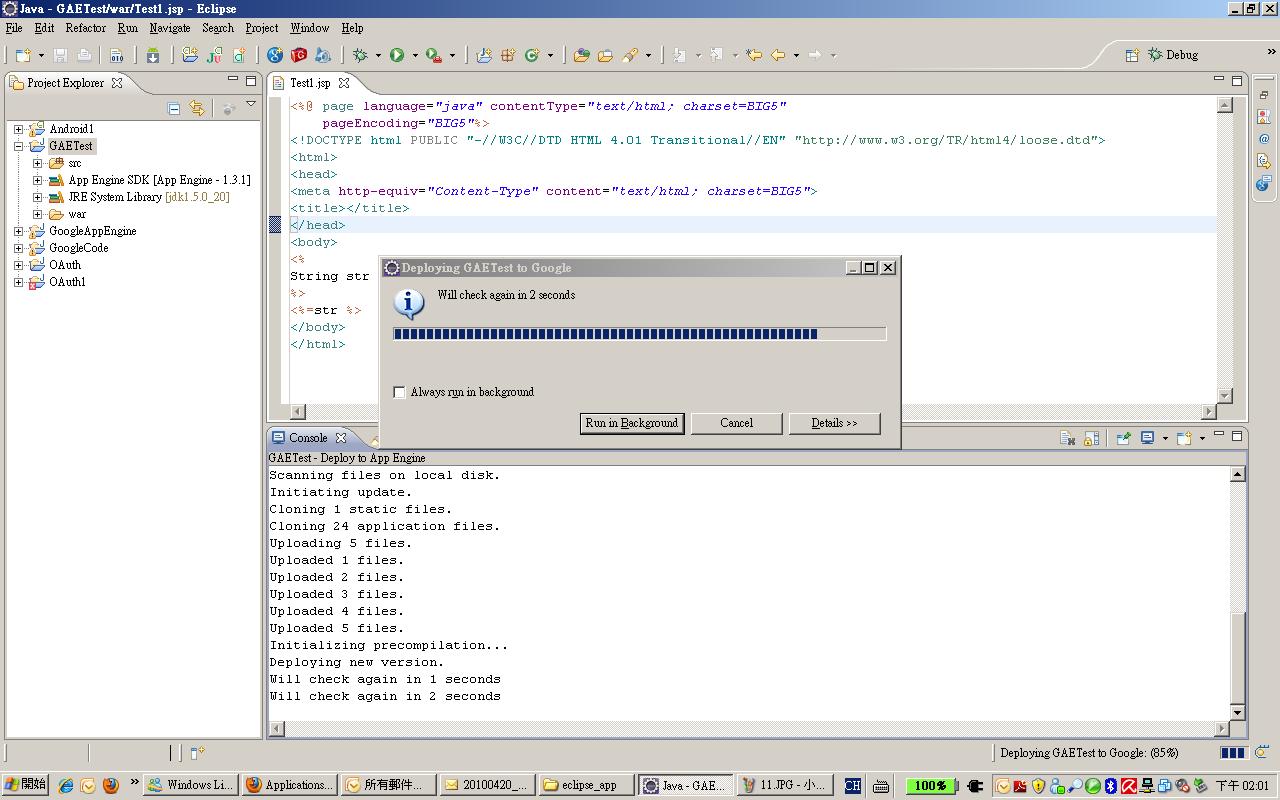Click the Run External Tools icon
Screen dimensions: 1280x800
[x=433, y=55]
